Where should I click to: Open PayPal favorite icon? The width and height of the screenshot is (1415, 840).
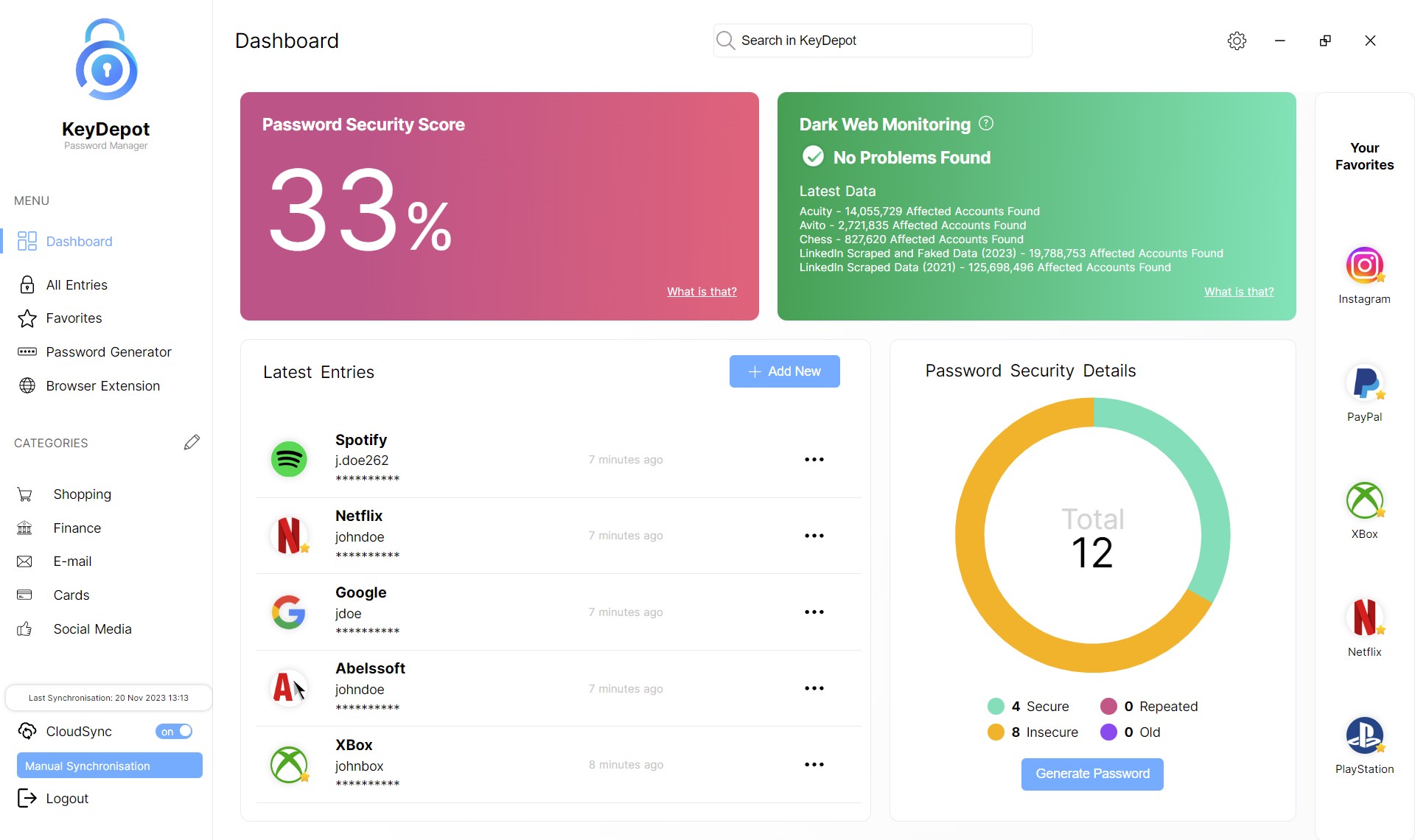[x=1364, y=383]
